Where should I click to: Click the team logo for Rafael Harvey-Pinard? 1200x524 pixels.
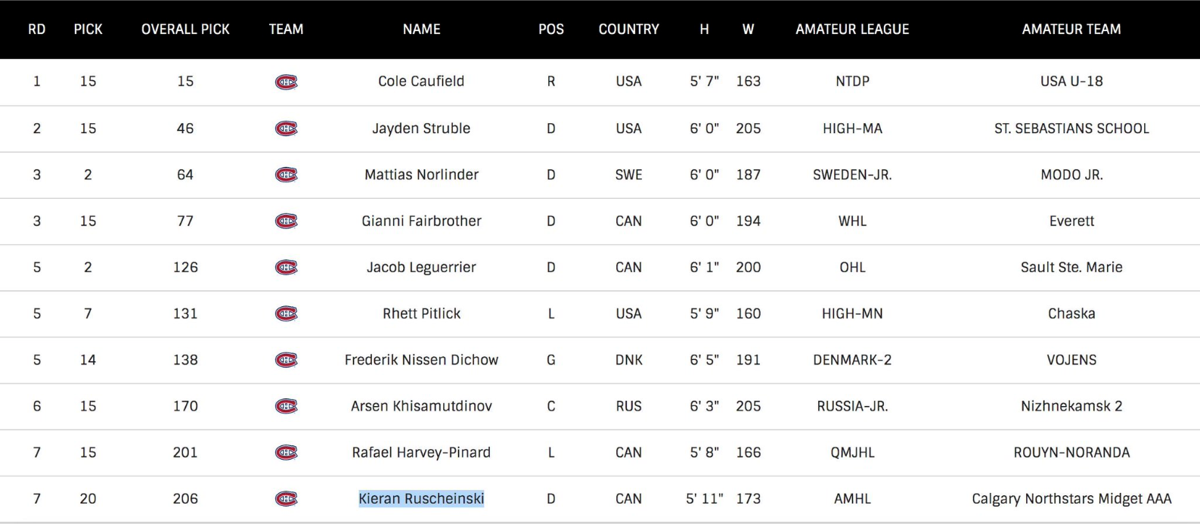pyautogui.click(x=286, y=453)
